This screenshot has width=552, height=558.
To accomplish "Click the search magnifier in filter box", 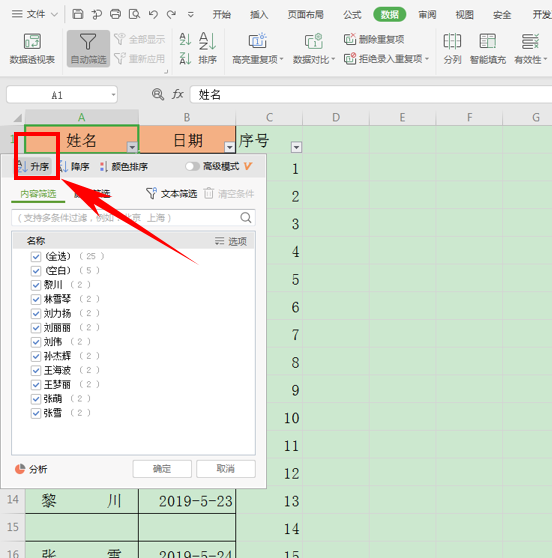I will tap(246, 217).
